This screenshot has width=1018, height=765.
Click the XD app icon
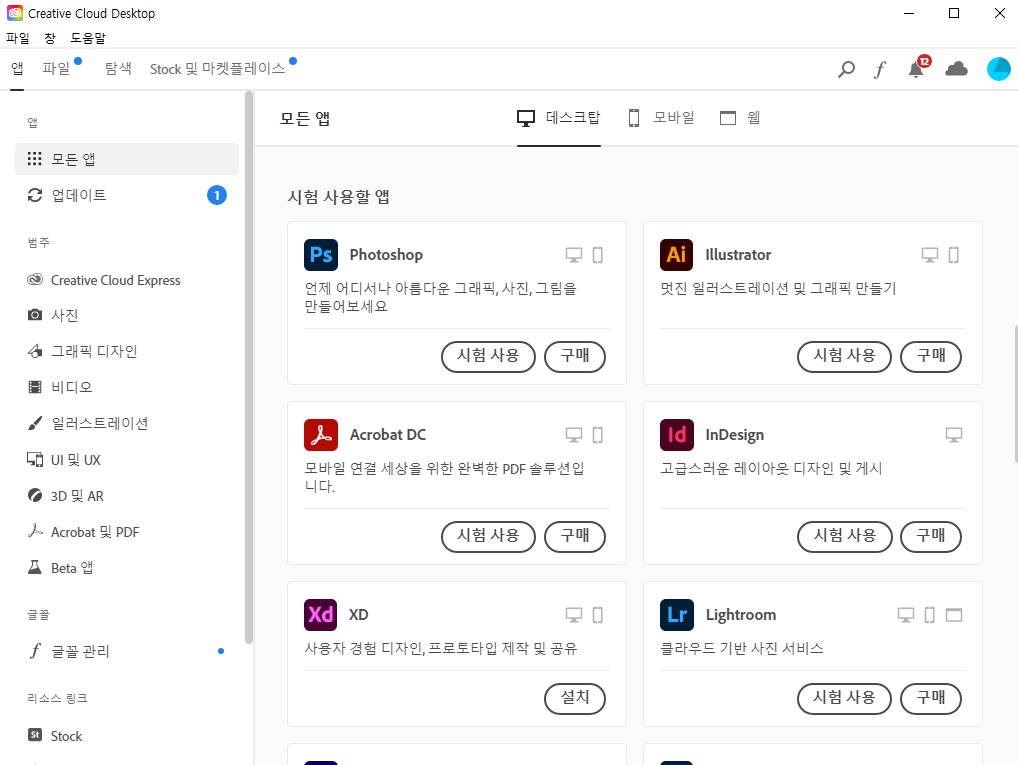(321, 614)
